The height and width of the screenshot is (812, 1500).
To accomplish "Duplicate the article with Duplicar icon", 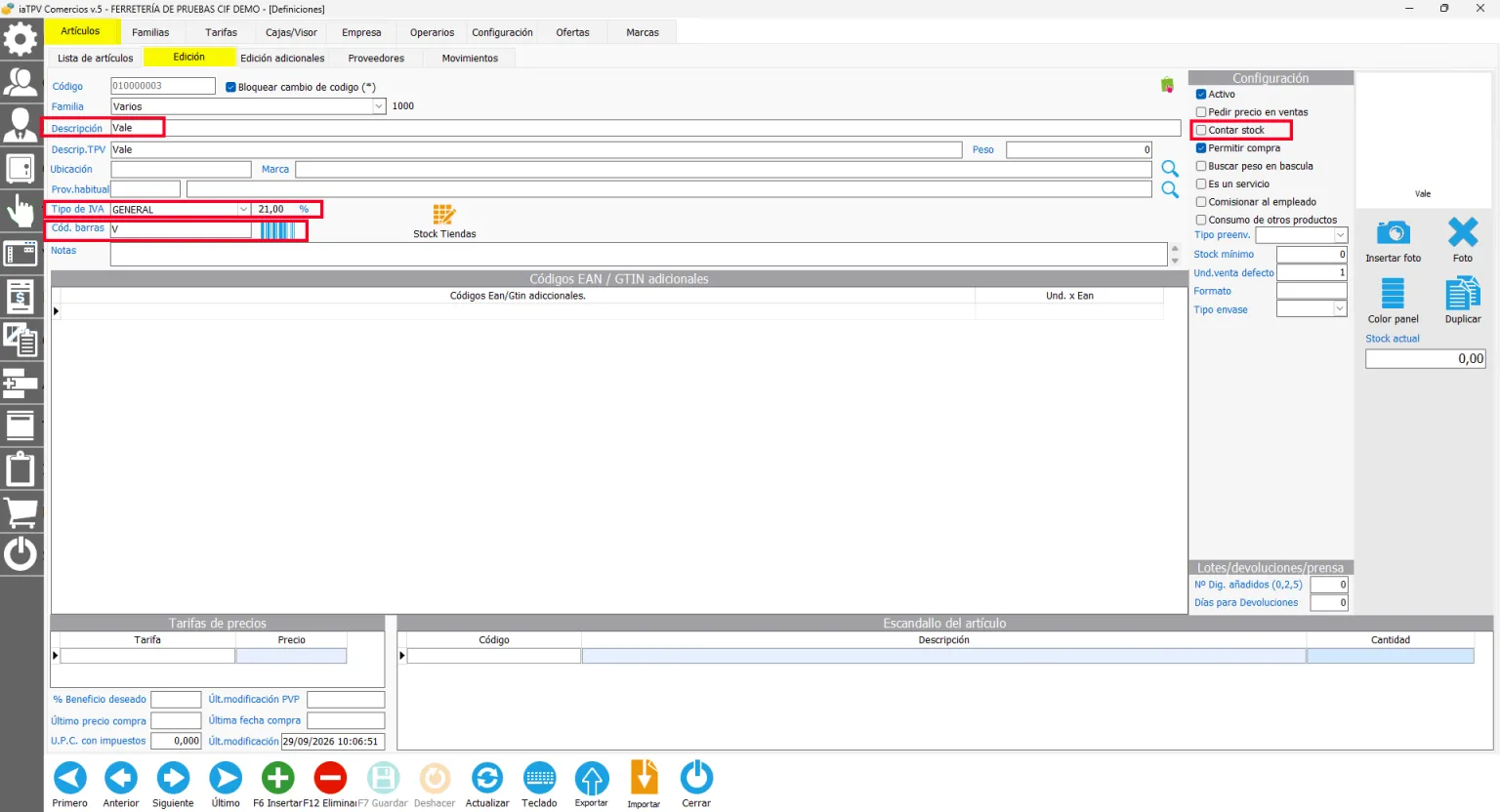I will 1463,293.
